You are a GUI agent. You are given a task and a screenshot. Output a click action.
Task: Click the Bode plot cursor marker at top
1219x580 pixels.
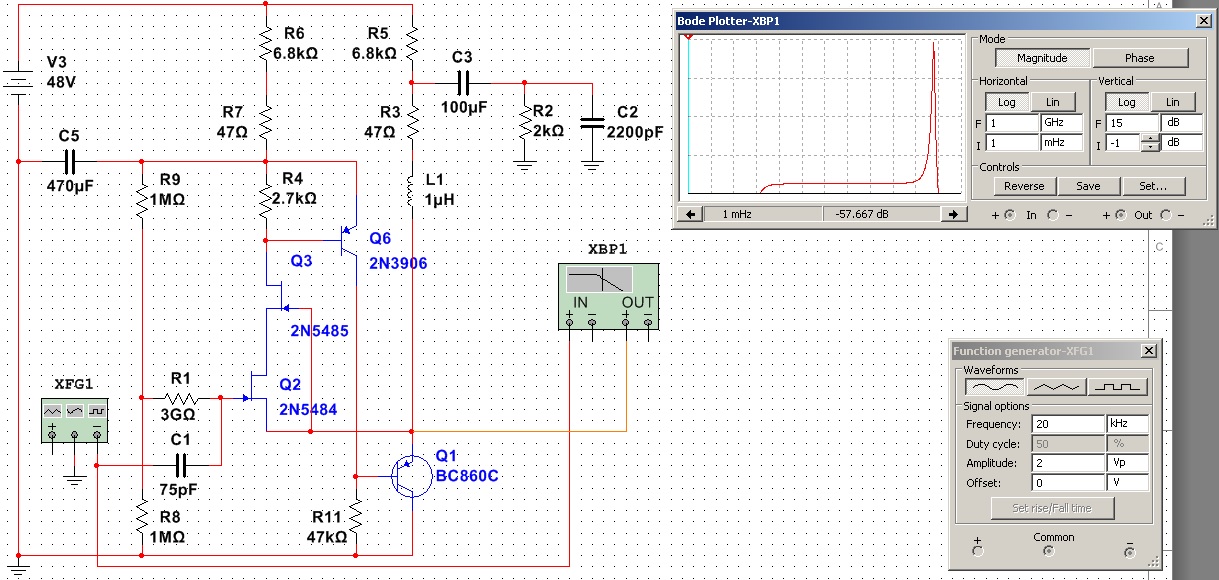[x=688, y=38]
